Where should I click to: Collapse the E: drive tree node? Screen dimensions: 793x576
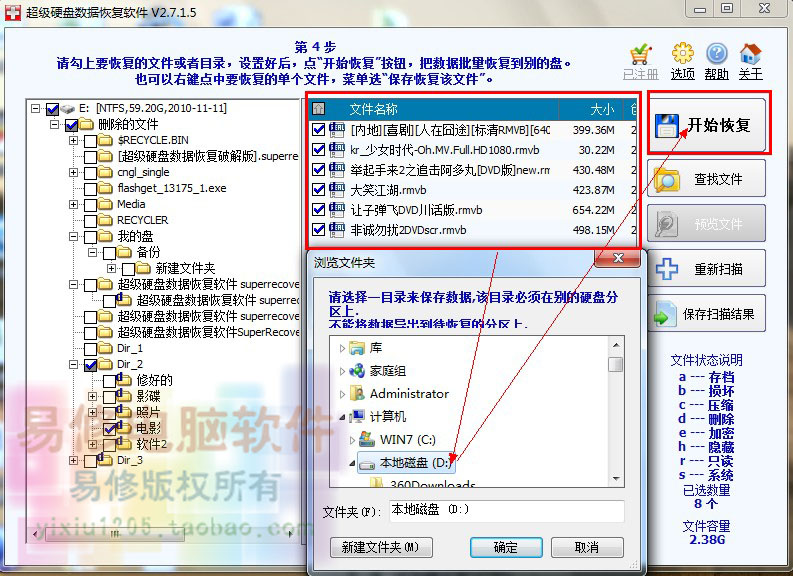(35, 108)
